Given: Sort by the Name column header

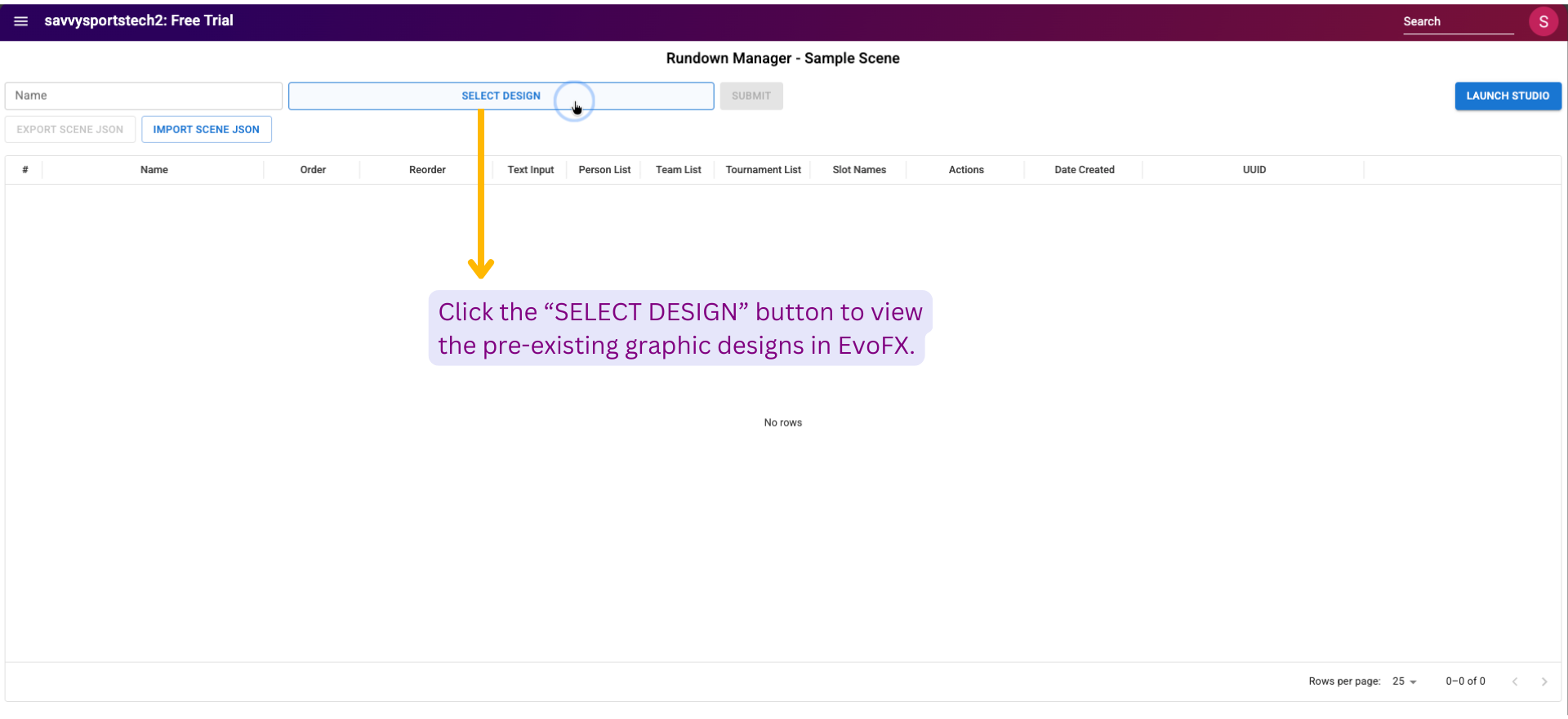Looking at the screenshot, I should pos(154,170).
